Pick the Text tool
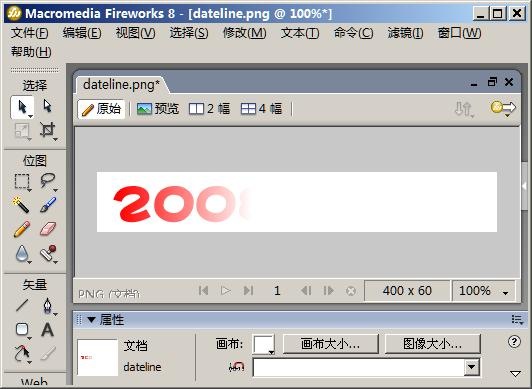532x389 pixels. [48, 330]
